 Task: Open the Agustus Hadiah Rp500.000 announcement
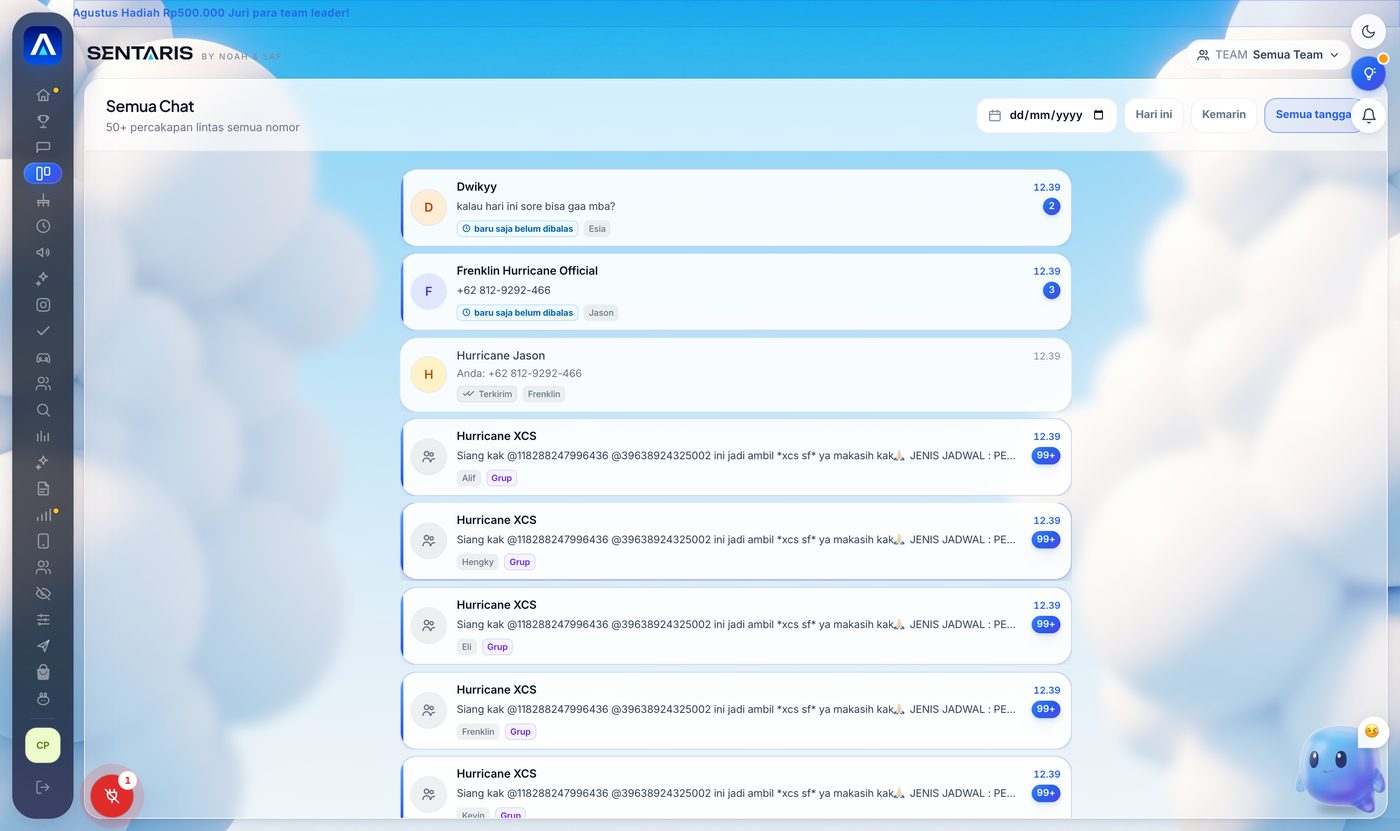coord(211,13)
